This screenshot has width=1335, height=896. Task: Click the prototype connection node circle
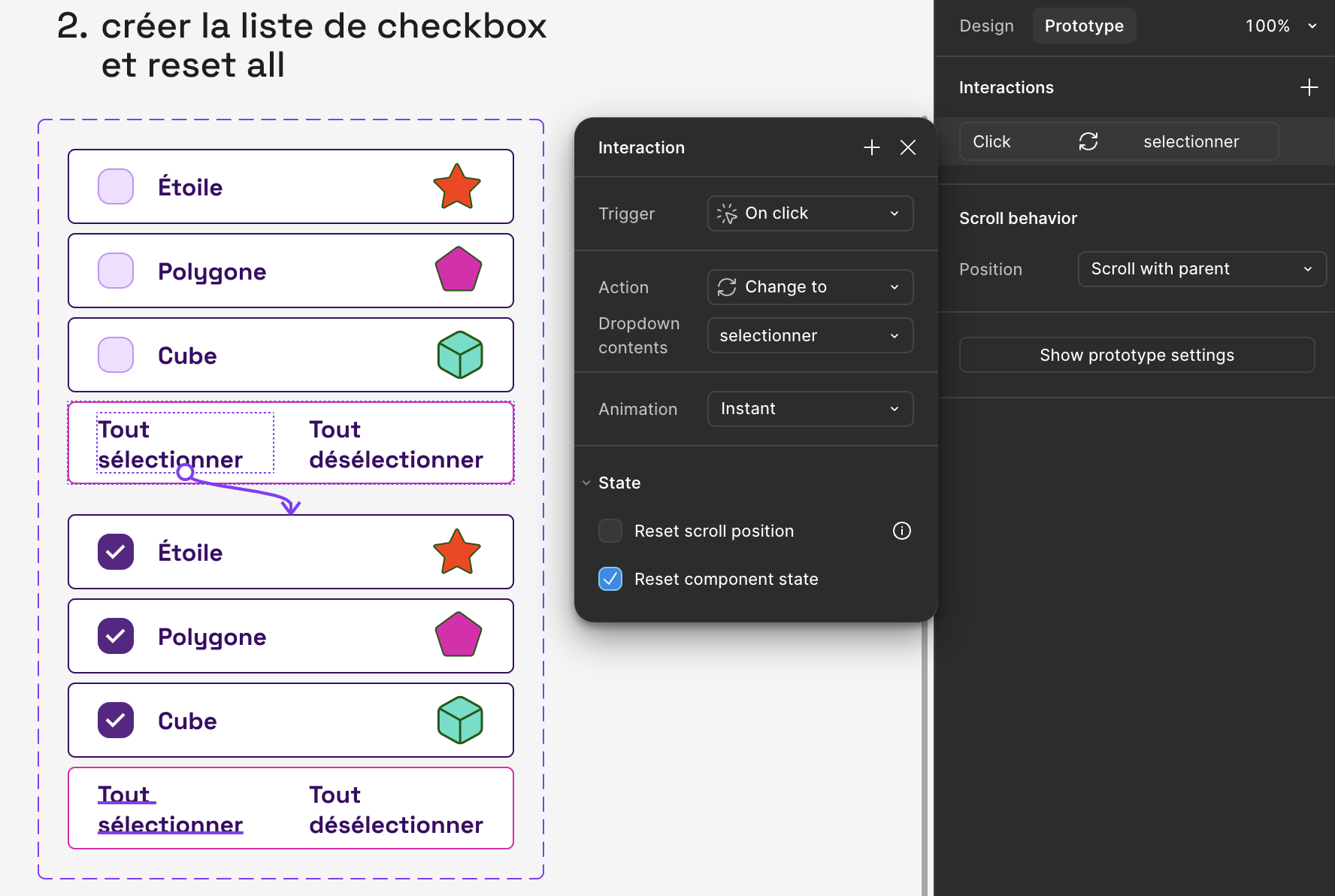(185, 472)
